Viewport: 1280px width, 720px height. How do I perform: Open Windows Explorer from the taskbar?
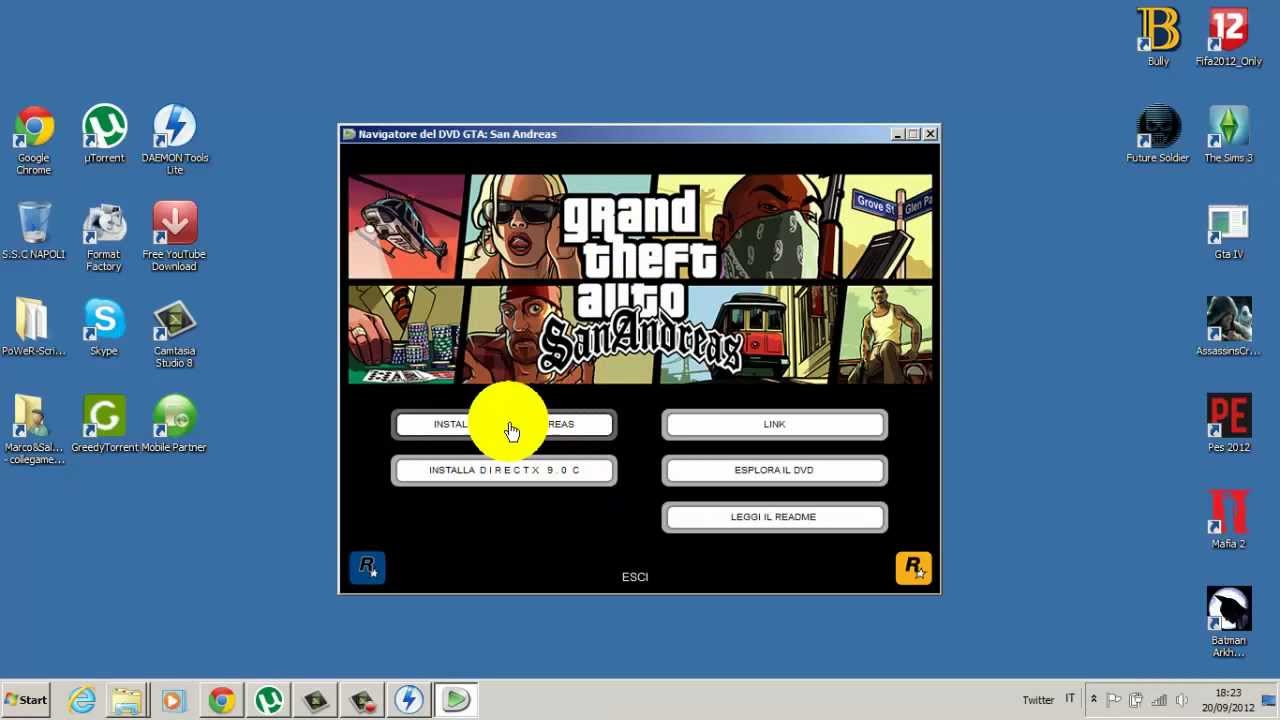[x=127, y=700]
